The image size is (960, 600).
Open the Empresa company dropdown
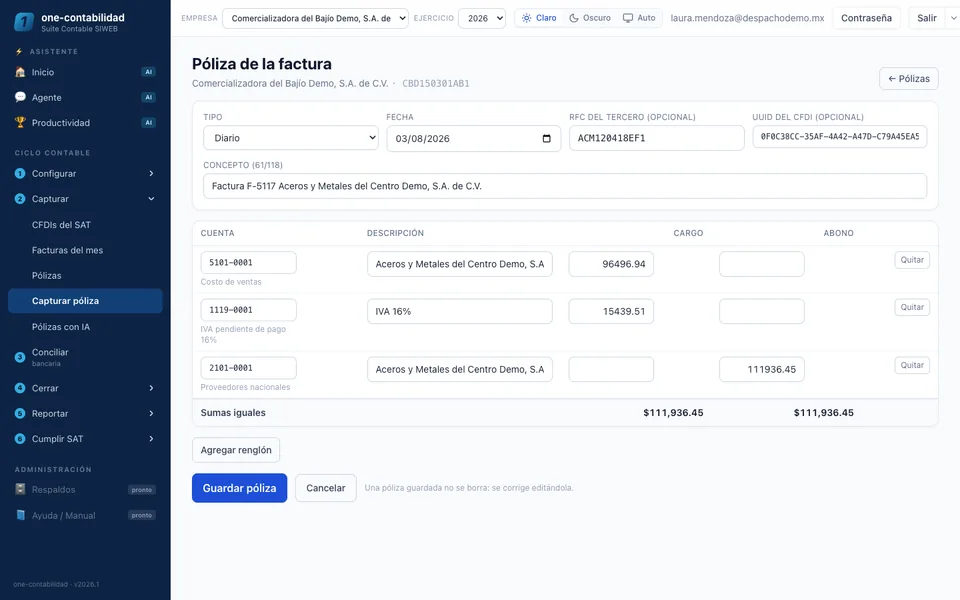click(x=315, y=18)
